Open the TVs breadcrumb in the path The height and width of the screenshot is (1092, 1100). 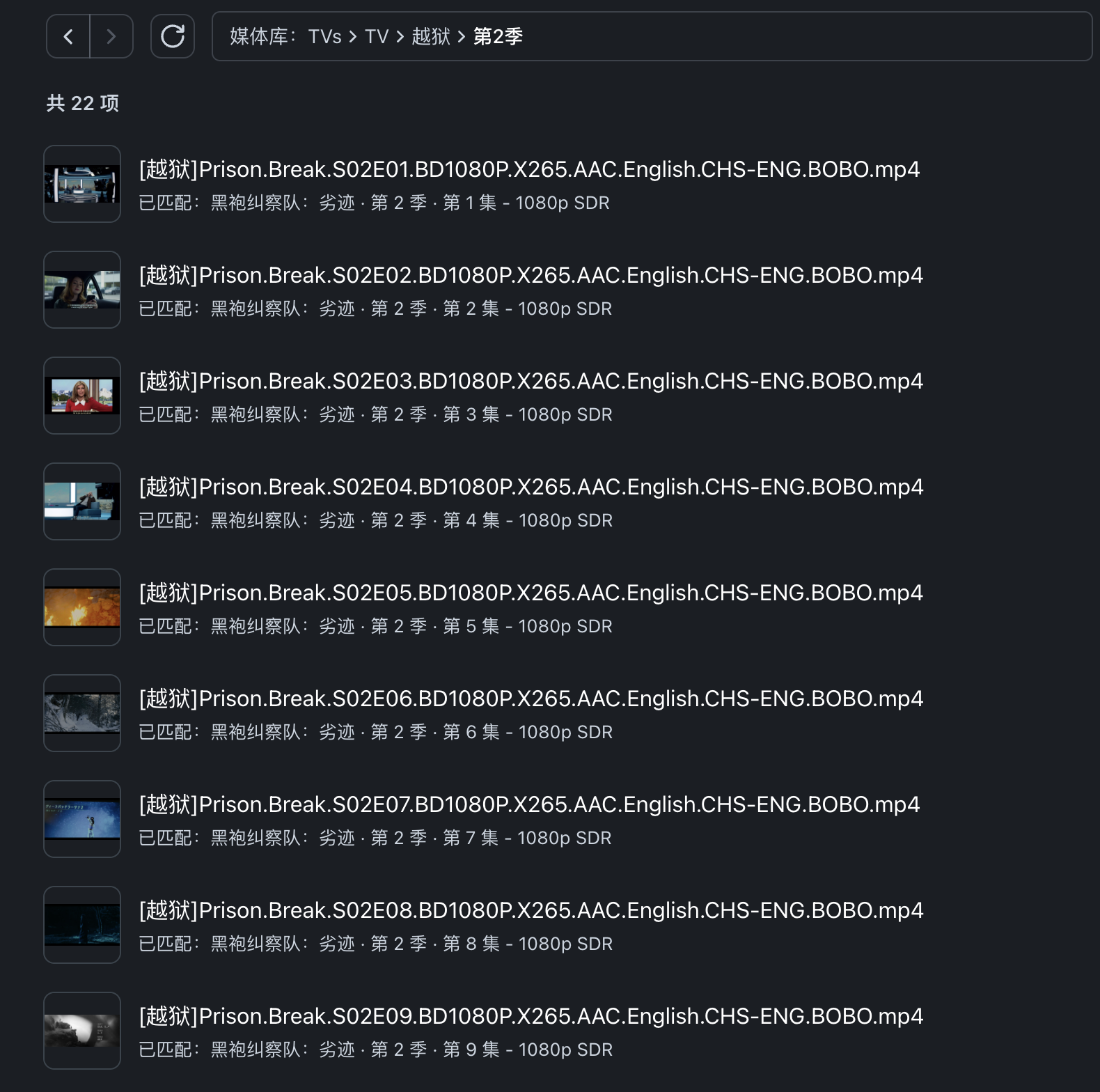(x=324, y=36)
